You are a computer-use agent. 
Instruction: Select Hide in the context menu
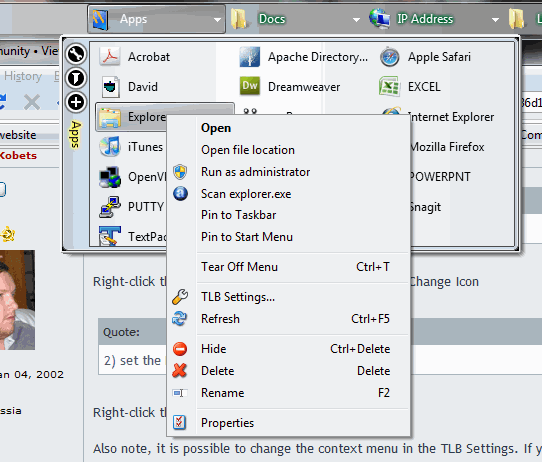coord(288,349)
